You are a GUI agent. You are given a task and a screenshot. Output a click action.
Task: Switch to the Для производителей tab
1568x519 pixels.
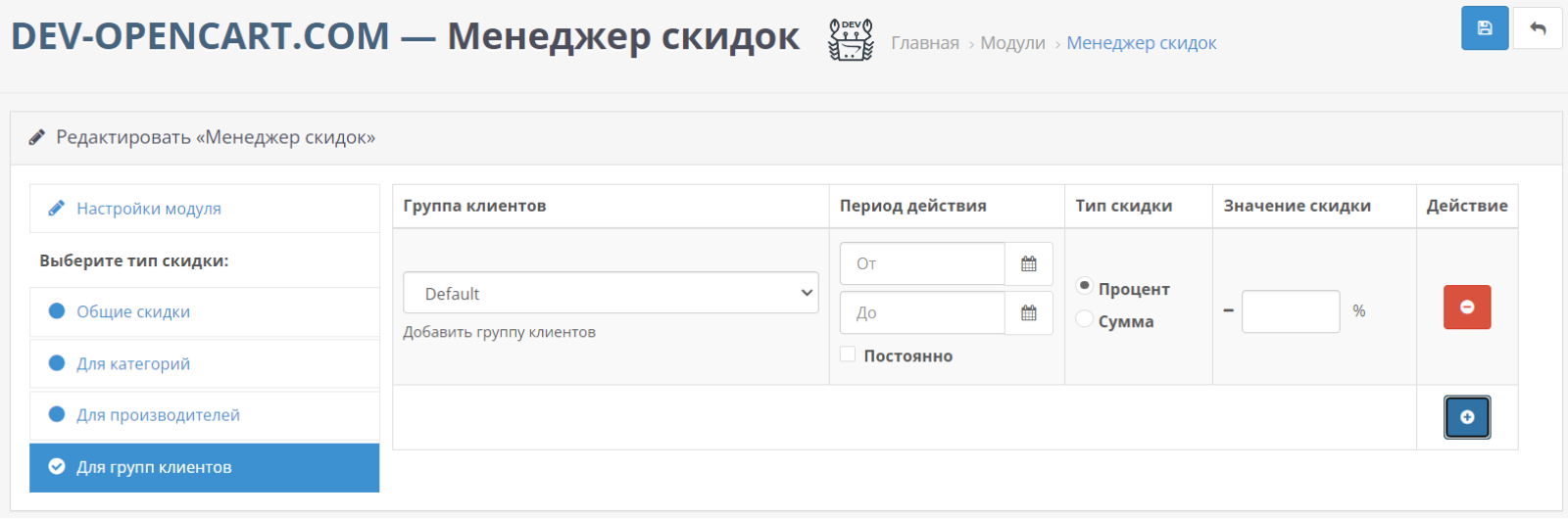205,415
